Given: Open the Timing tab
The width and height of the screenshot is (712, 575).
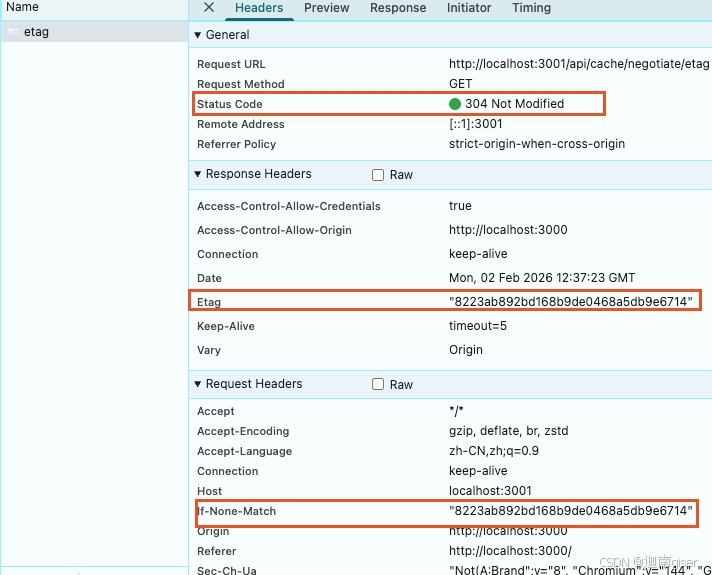Looking at the screenshot, I should coord(531,8).
